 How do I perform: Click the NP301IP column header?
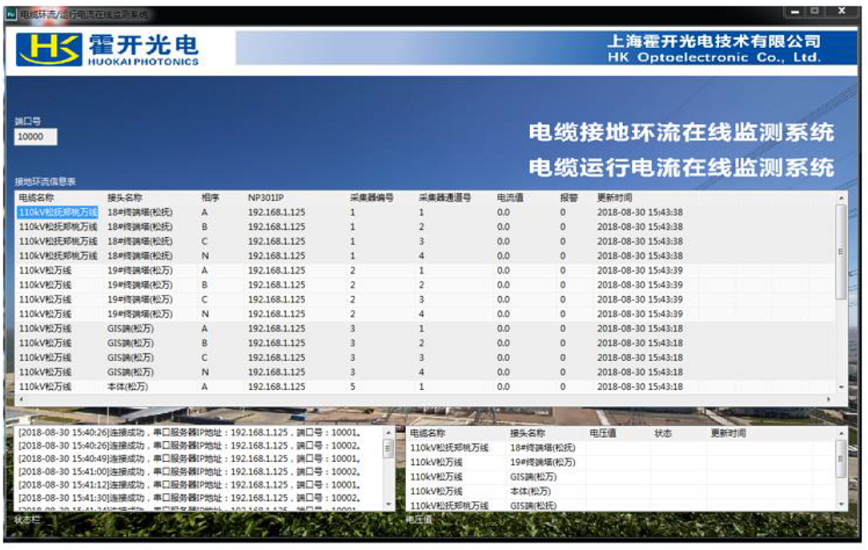tap(266, 198)
